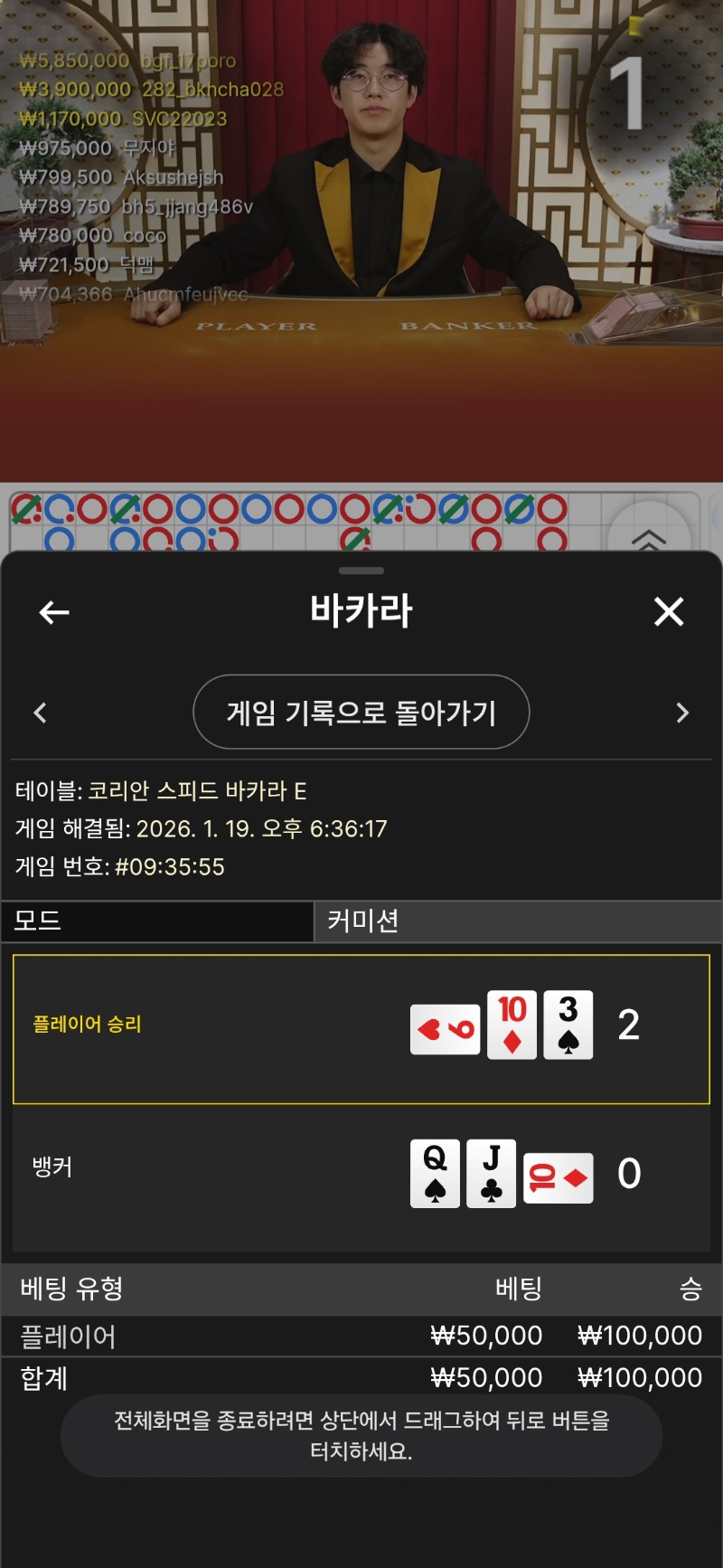Tap the banker's sideways diamond card
This screenshot has width=723, height=1568.
tap(559, 1177)
